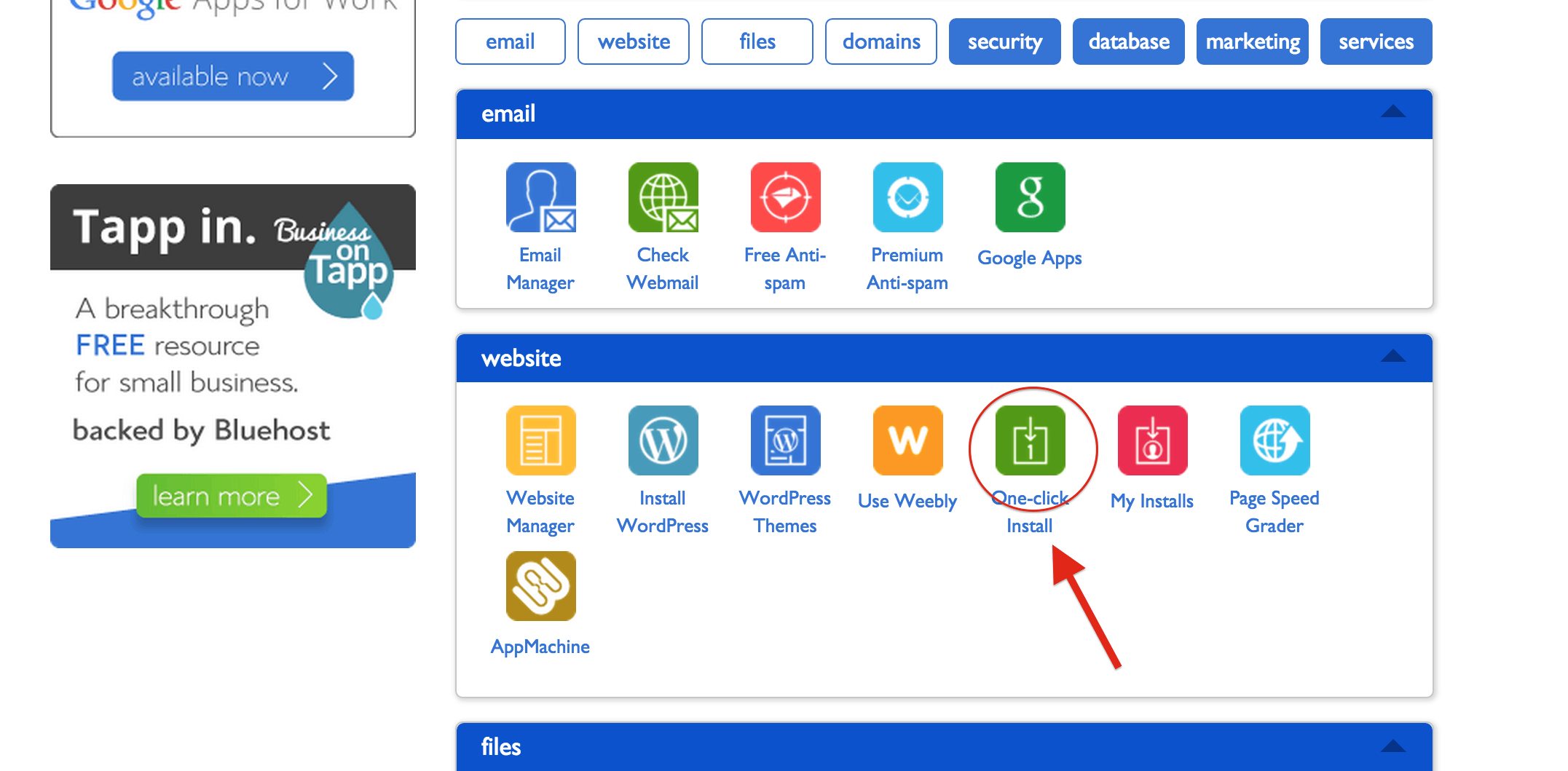Select the marketing filter tab

click(1253, 41)
